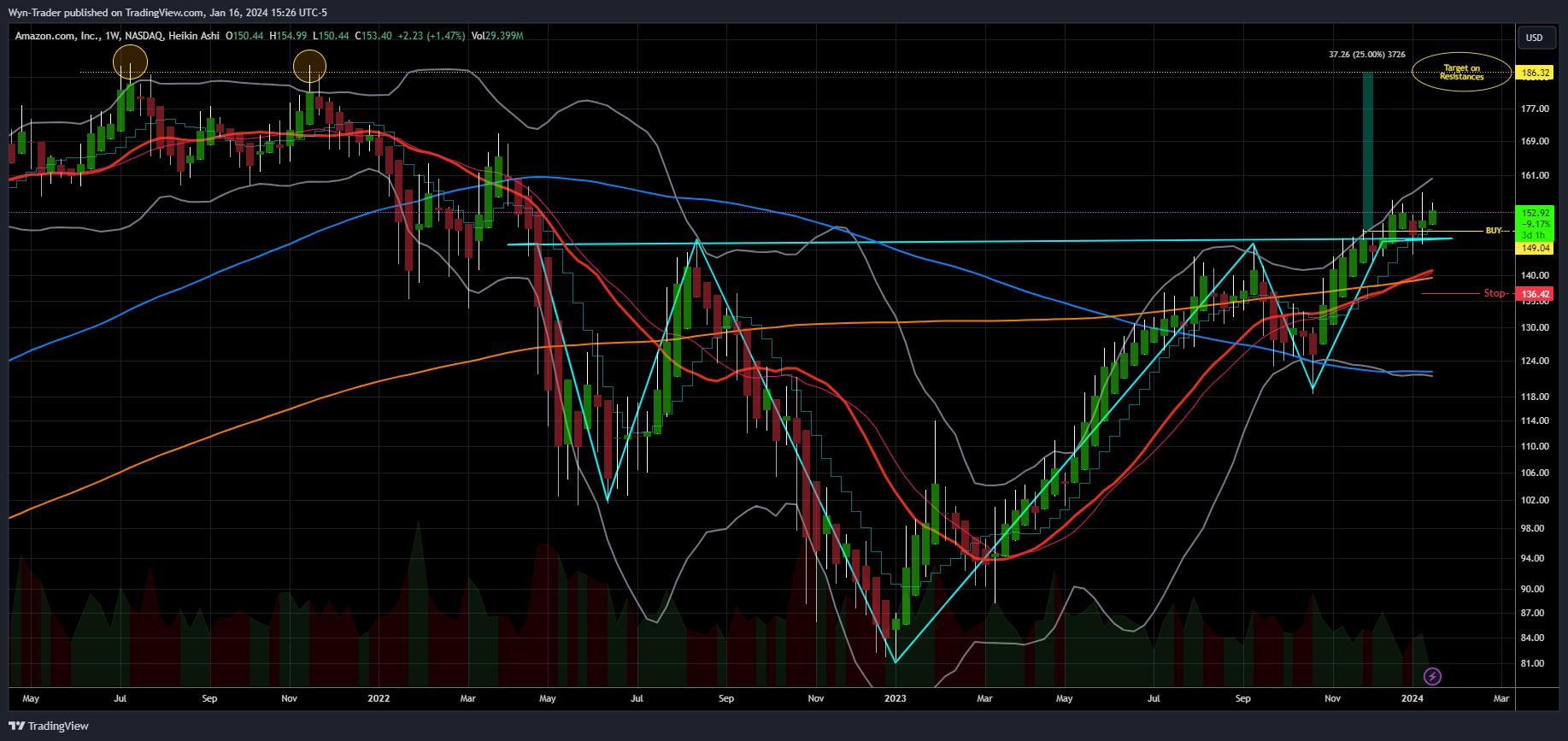The width and height of the screenshot is (1568, 741).
Task: Click the yellow BUY line label
Action: coord(1494,231)
